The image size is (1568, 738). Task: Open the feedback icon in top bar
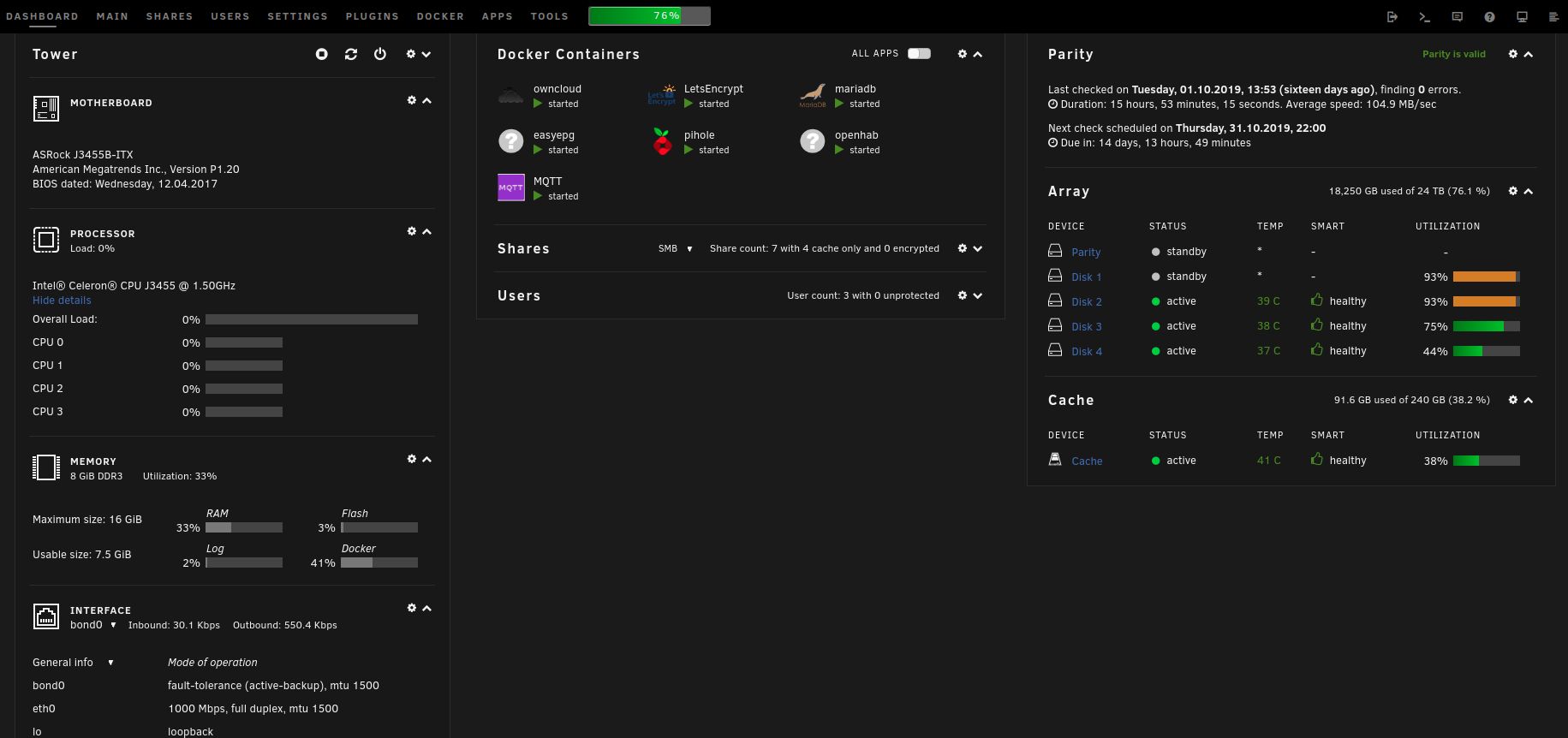coord(1458,16)
